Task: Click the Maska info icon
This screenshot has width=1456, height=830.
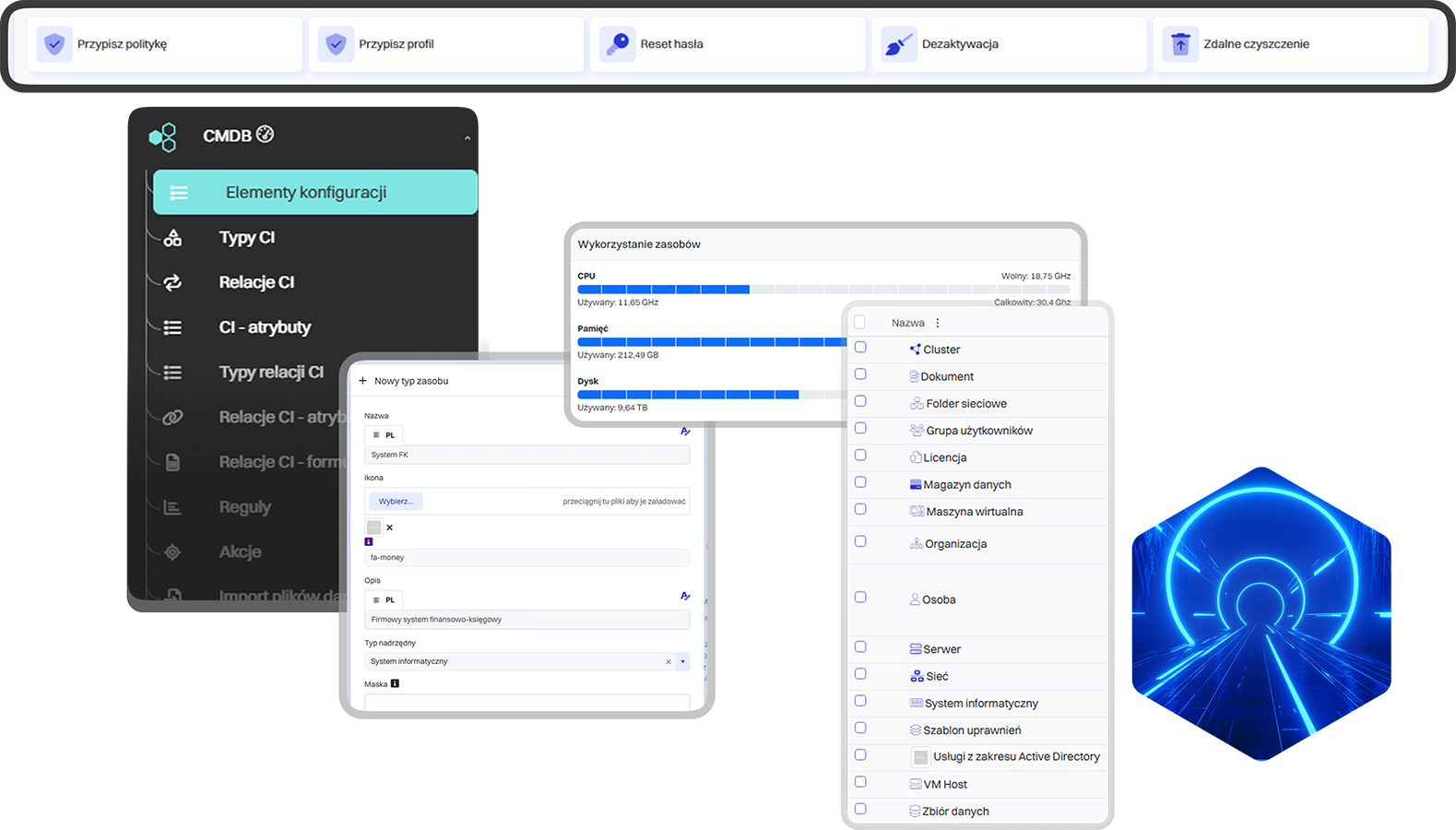Action: pyautogui.click(x=395, y=683)
